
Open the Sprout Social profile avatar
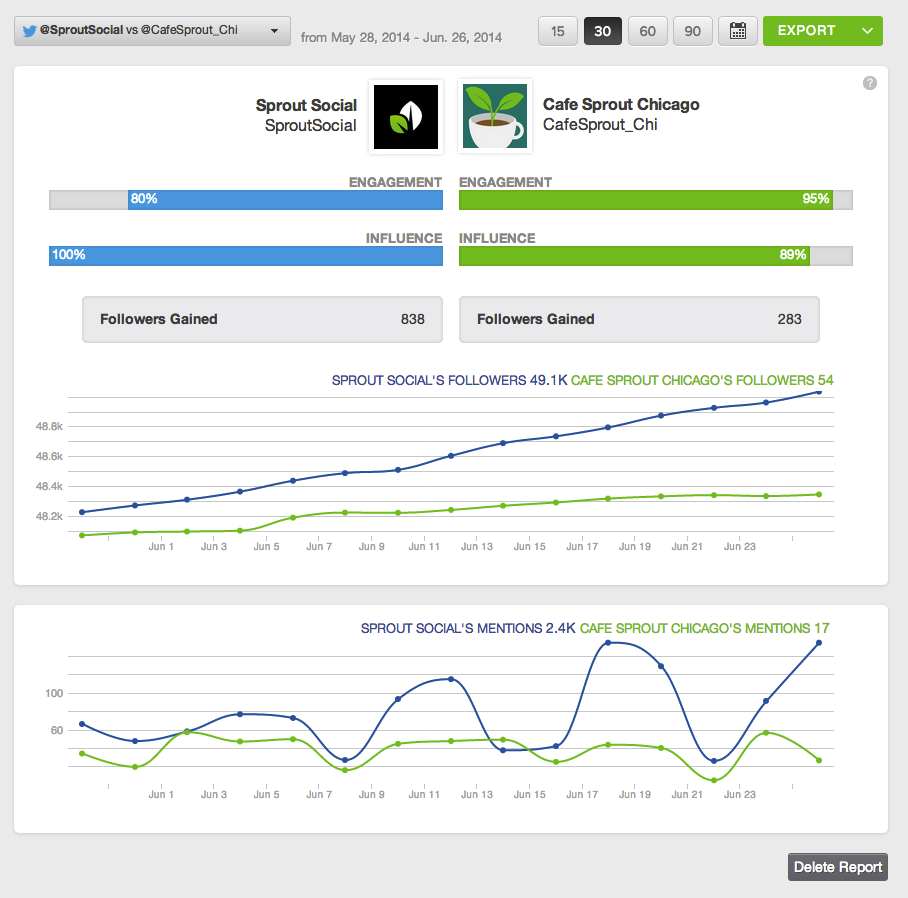point(405,116)
